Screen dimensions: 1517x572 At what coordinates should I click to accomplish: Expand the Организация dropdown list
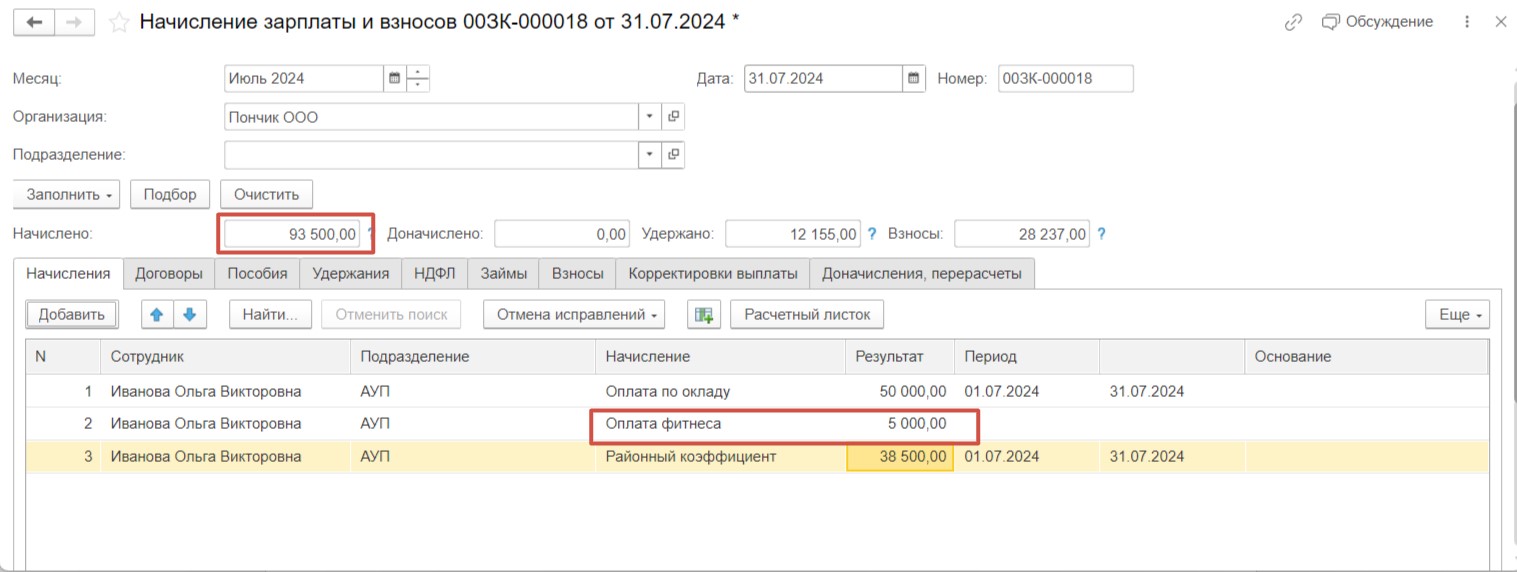tap(650, 117)
